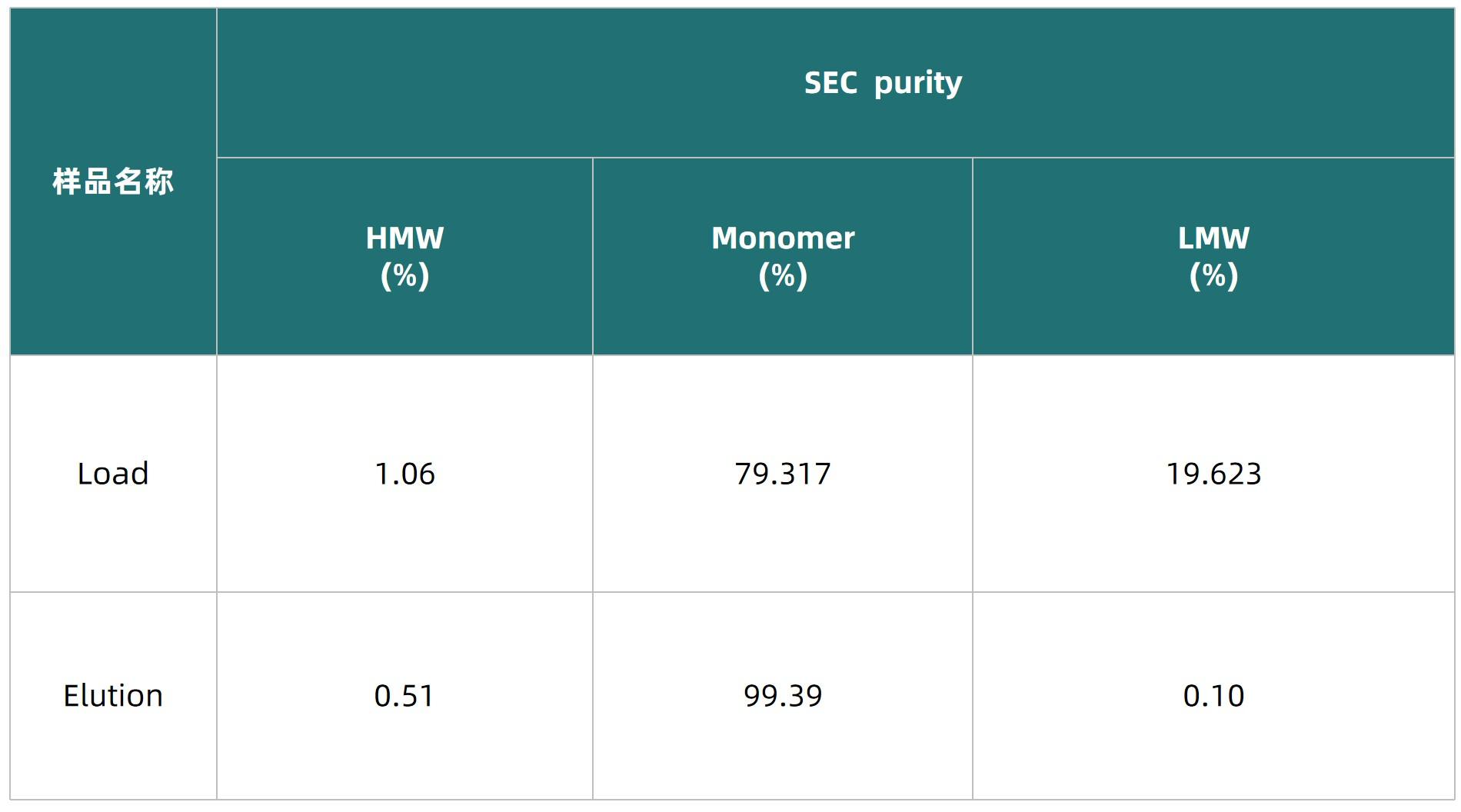Select the Monomer value 79.317
Image resolution: width=1461 pixels, height=812 pixels.
tap(783, 474)
